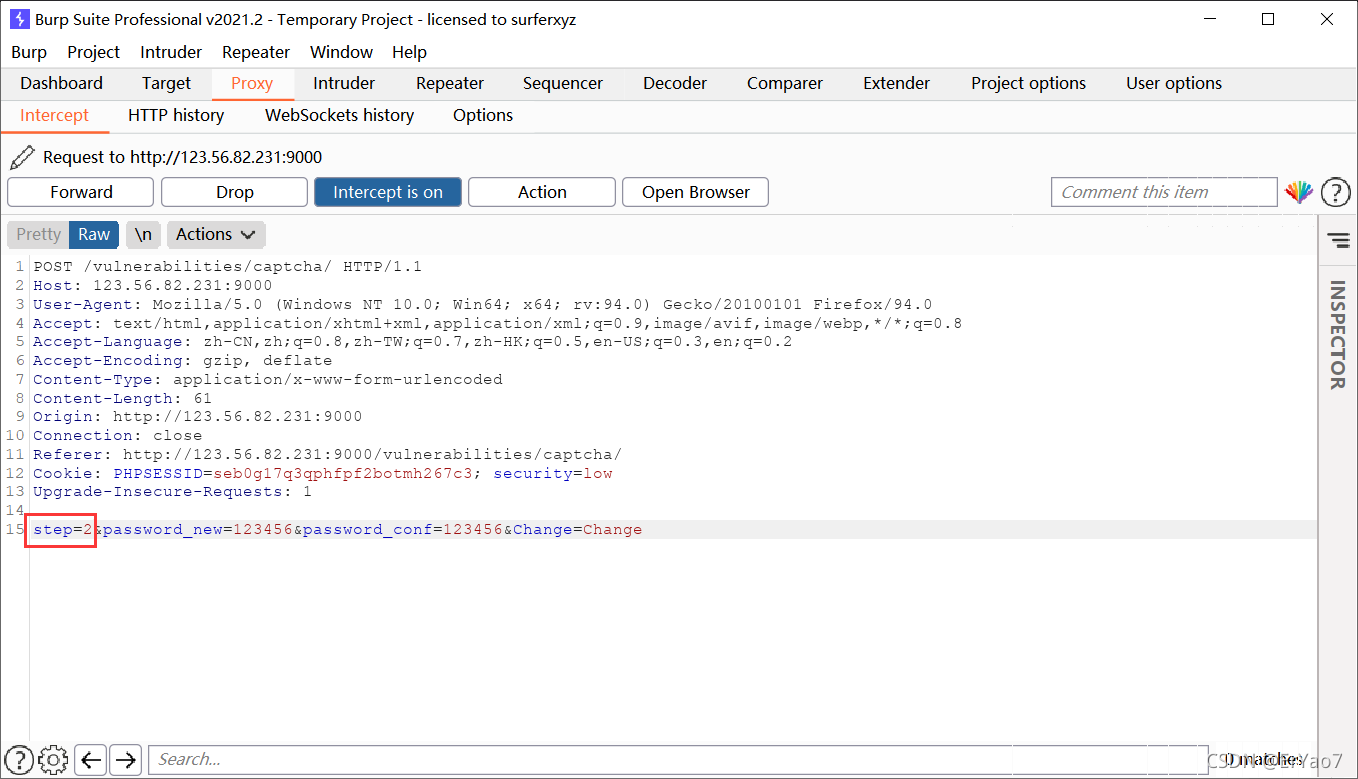The width and height of the screenshot is (1358, 779).
Task: Click the Forward button
Action: coord(81,192)
